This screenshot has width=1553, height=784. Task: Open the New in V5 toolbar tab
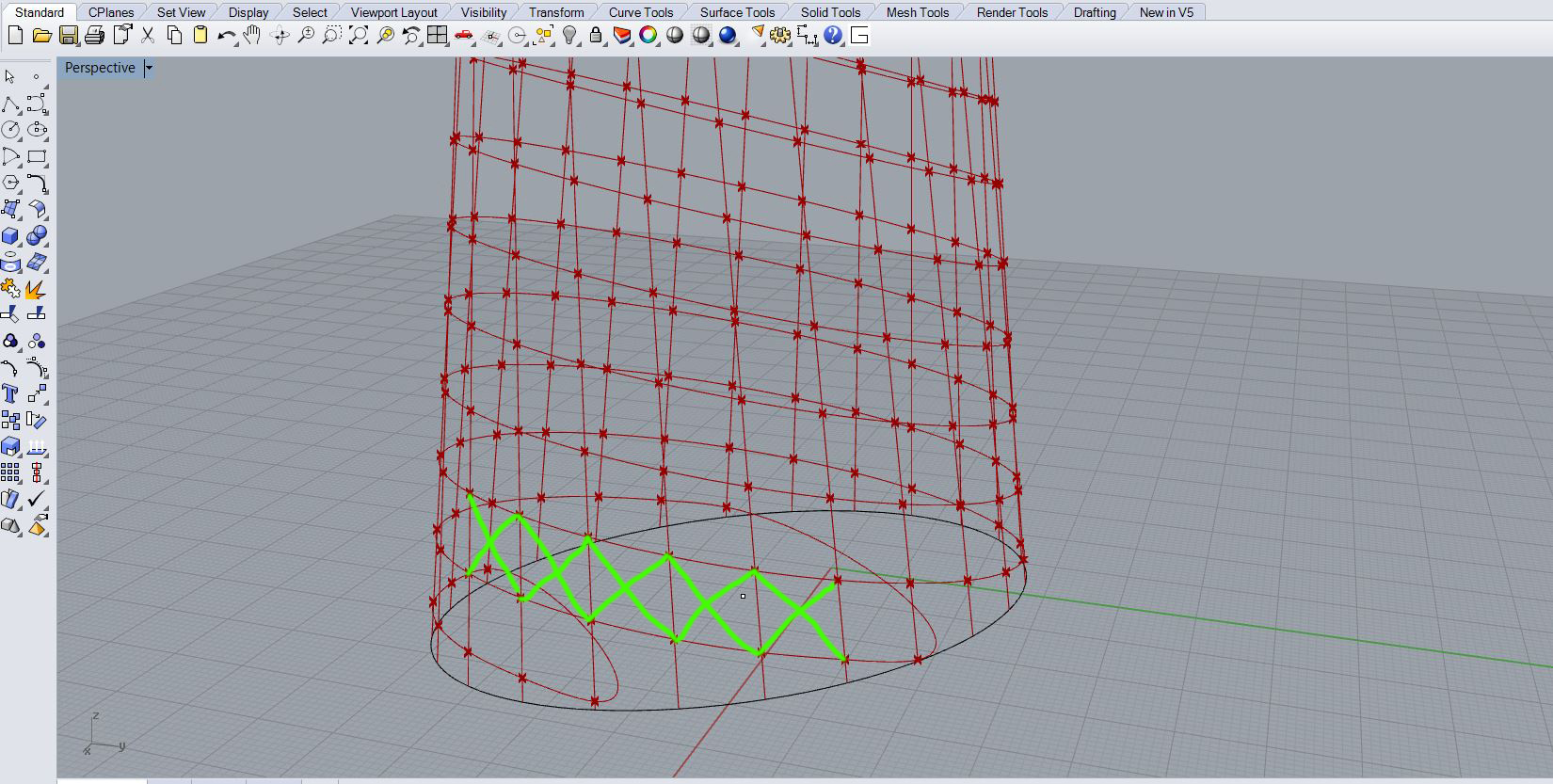click(1166, 12)
